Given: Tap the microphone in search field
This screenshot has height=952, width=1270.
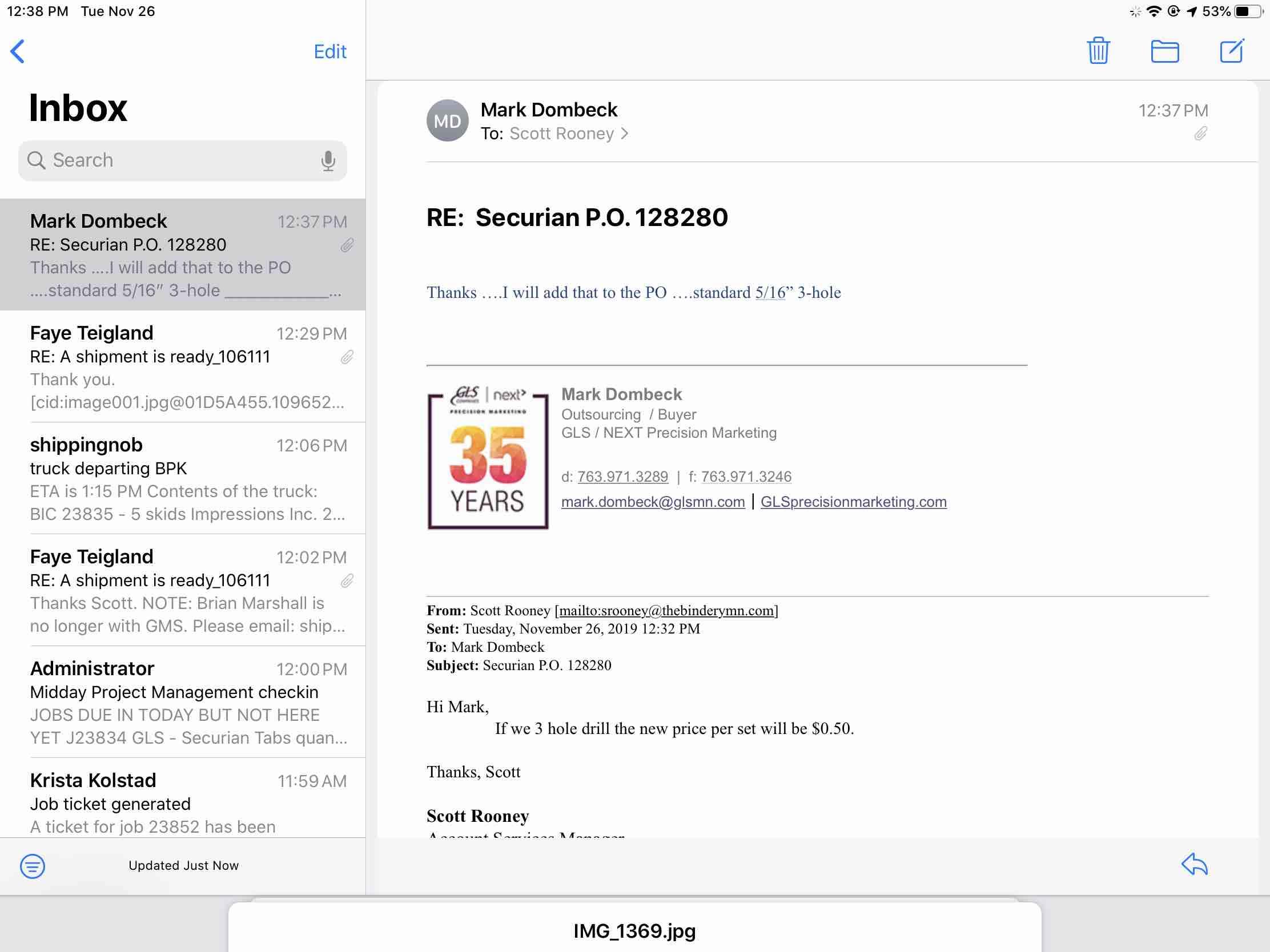Looking at the screenshot, I should [x=328, y=161].
